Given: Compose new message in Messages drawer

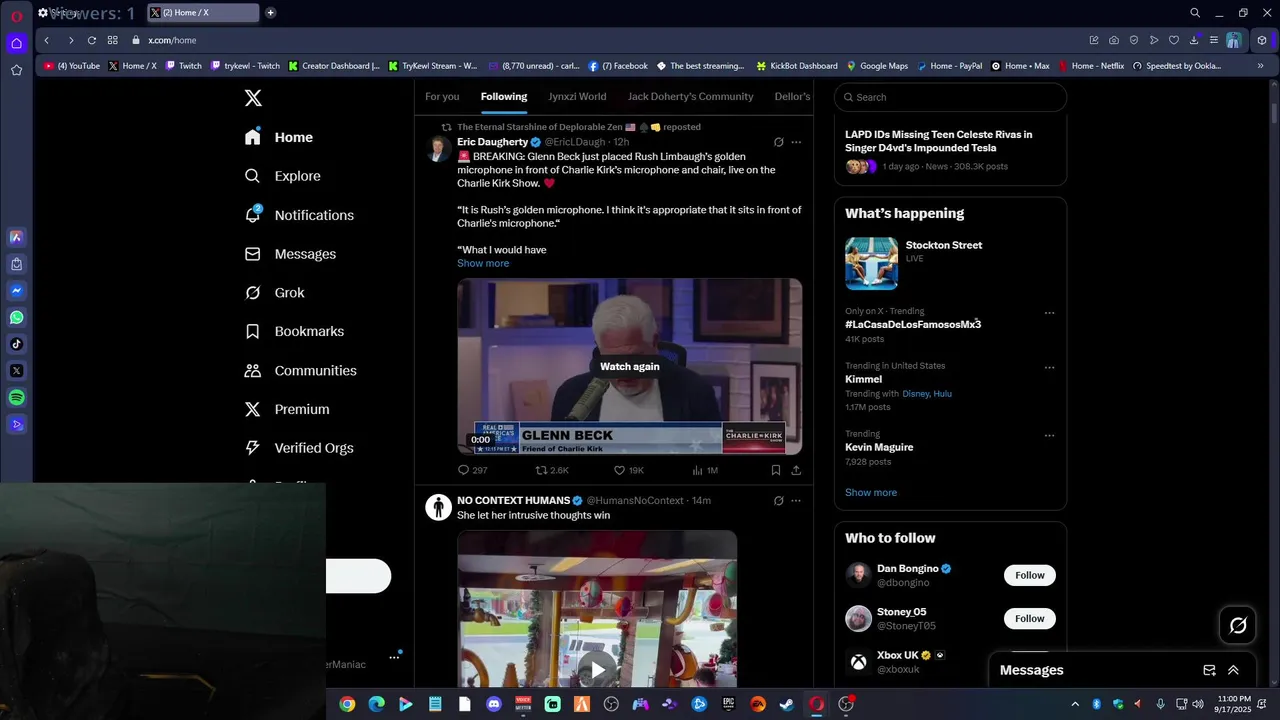Looking at the screenshot, I should (x=1209, y=670).
